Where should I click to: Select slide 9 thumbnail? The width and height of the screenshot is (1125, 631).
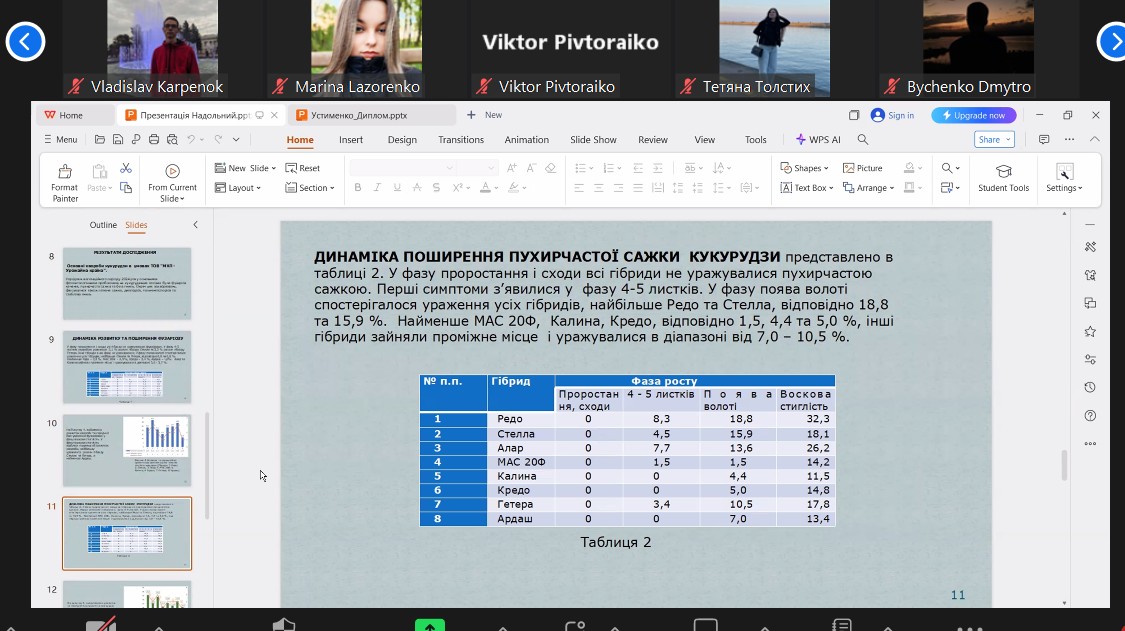(127, 367)
